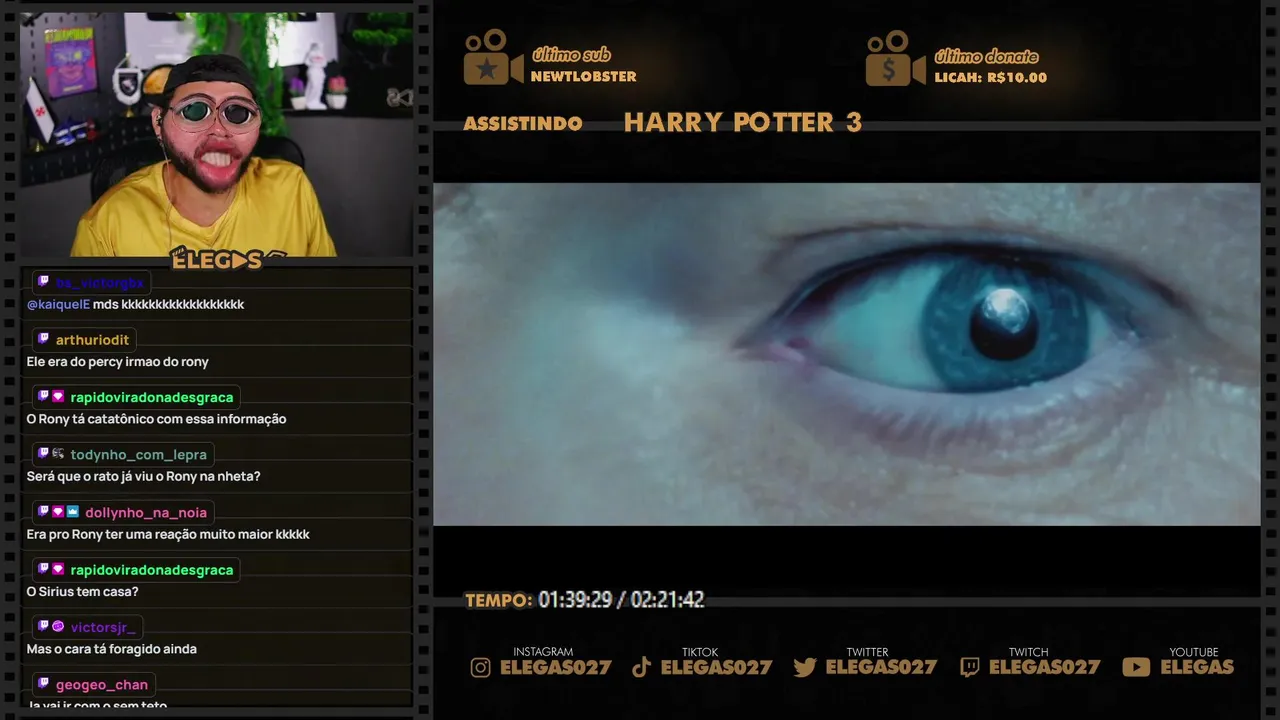Click Twitch badge above 'O Sirius tem casa?'
Image resolution: width=1280 pixels, height=720 pixels.
click(43, 569)
